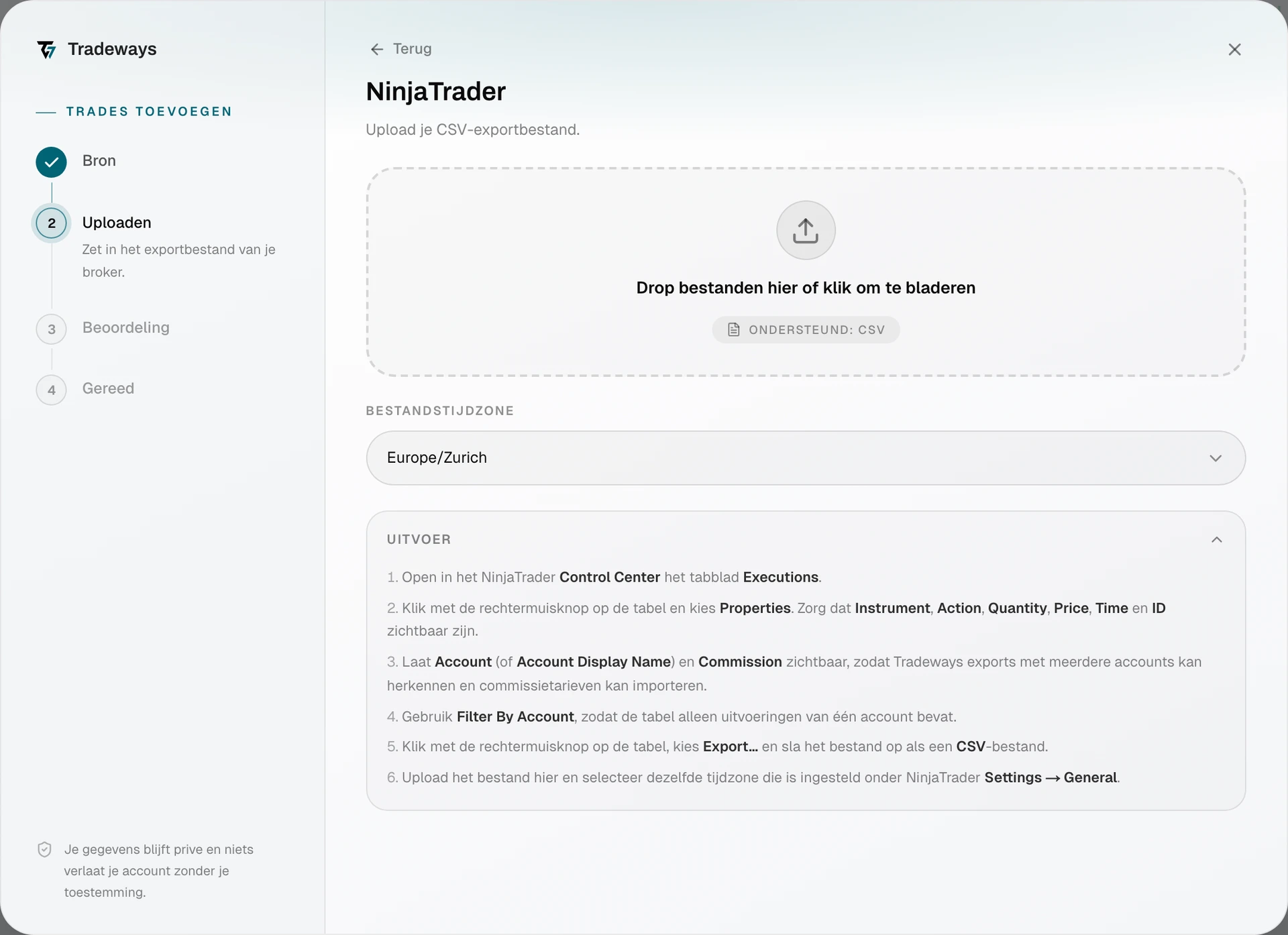Open the Bestandstijdzone dropdown chevron
The width and height of the screenshot is (1288, 935).
pyautogui.click(x=1216, y=458)
